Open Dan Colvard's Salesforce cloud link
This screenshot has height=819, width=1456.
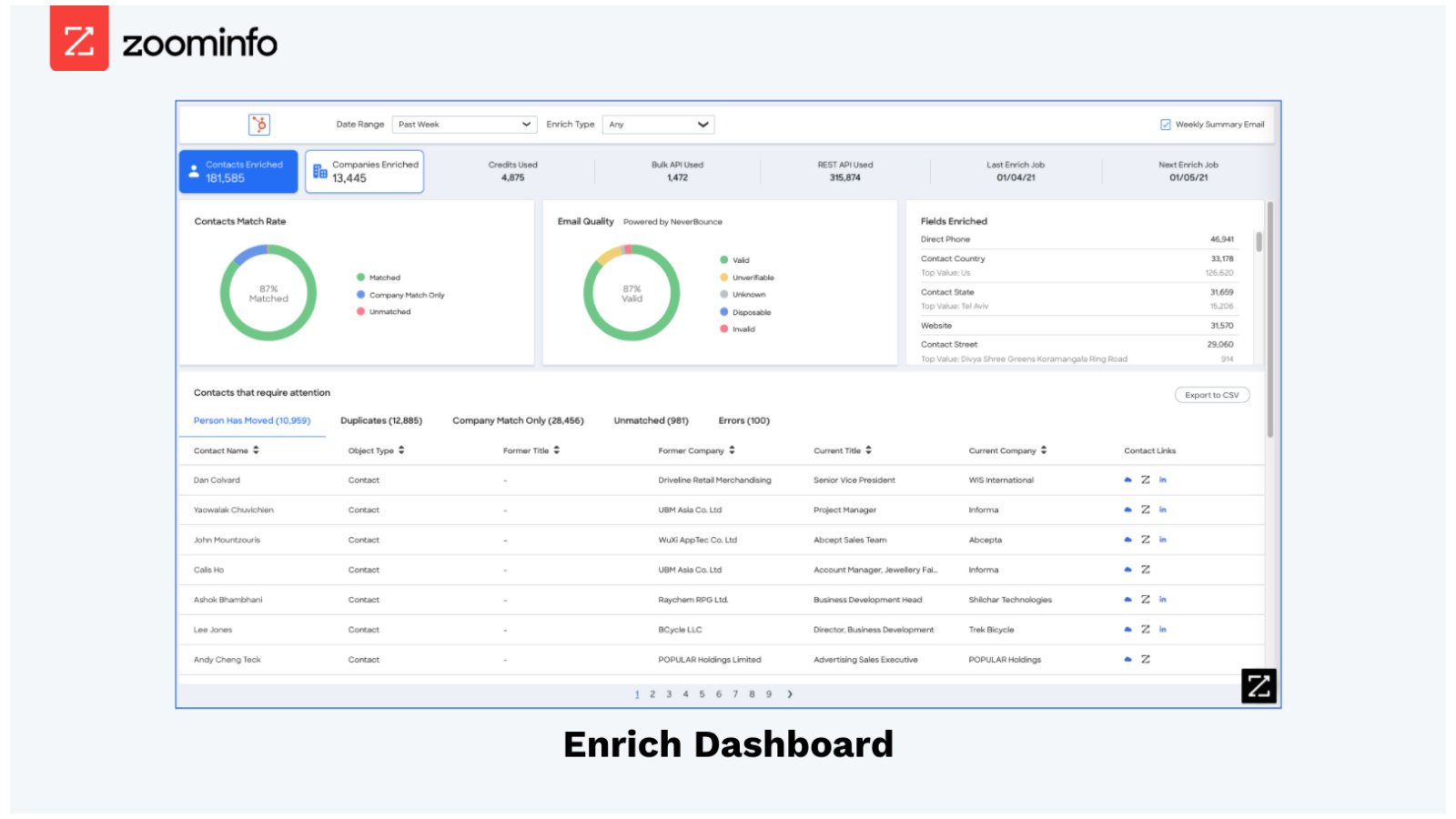[1127, 480]
